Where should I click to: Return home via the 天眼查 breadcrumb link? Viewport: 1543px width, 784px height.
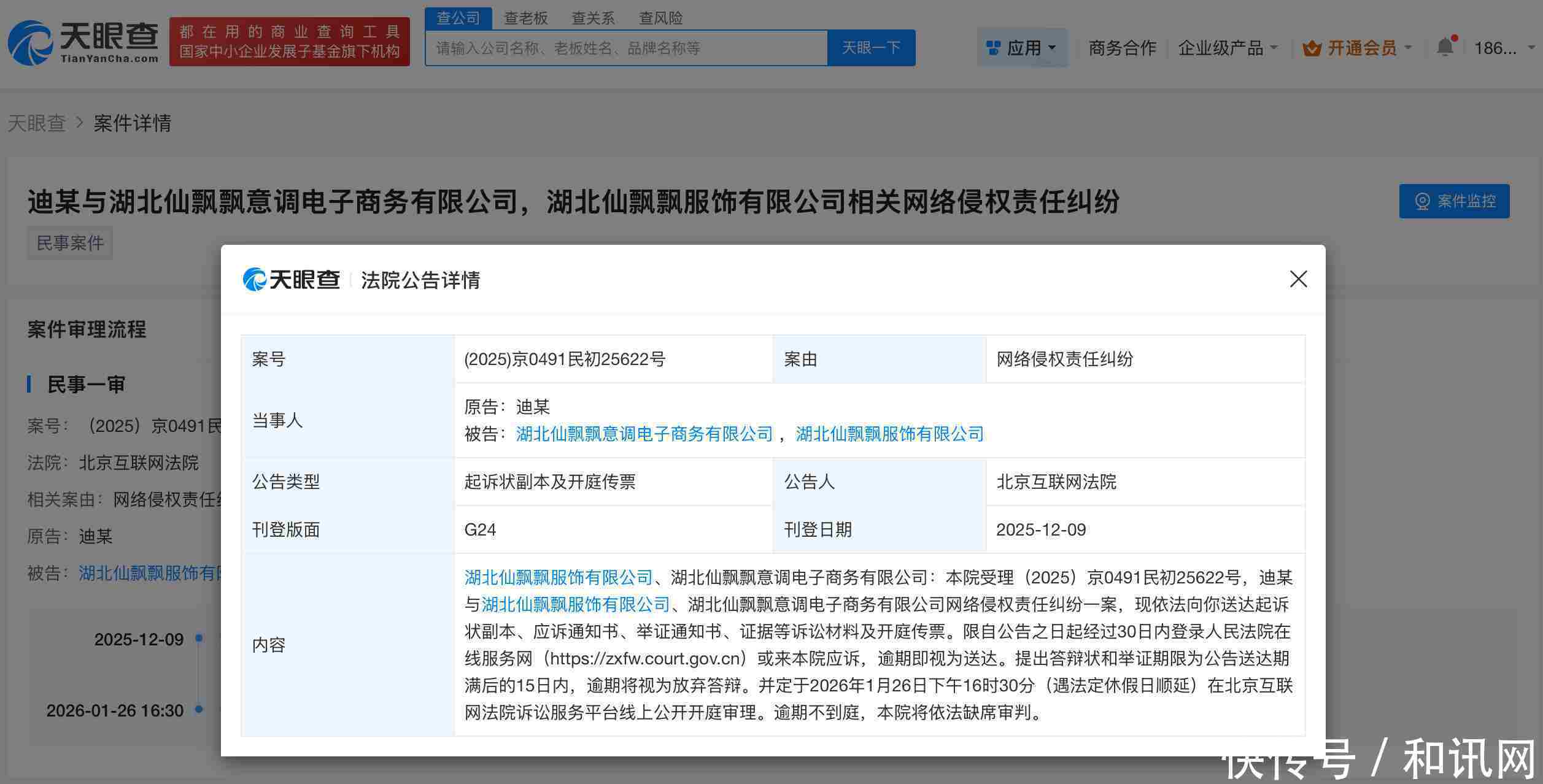(x=37, y=123)
